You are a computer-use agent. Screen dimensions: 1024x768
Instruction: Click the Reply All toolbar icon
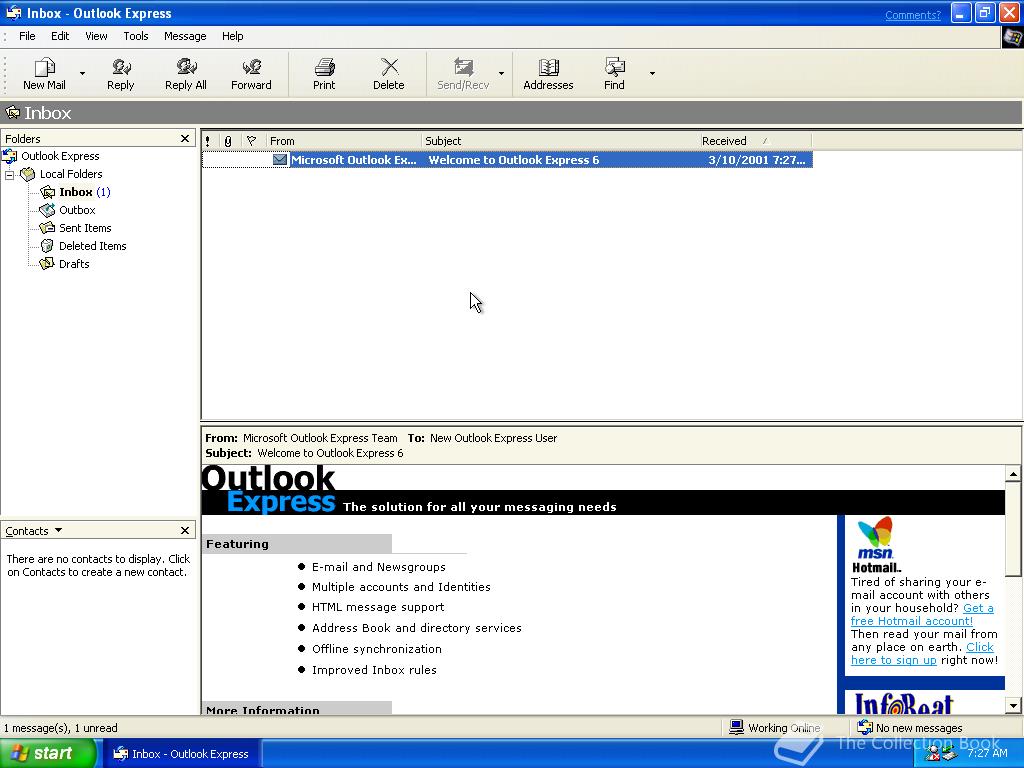pyautogui.click(x=186, y=67)
